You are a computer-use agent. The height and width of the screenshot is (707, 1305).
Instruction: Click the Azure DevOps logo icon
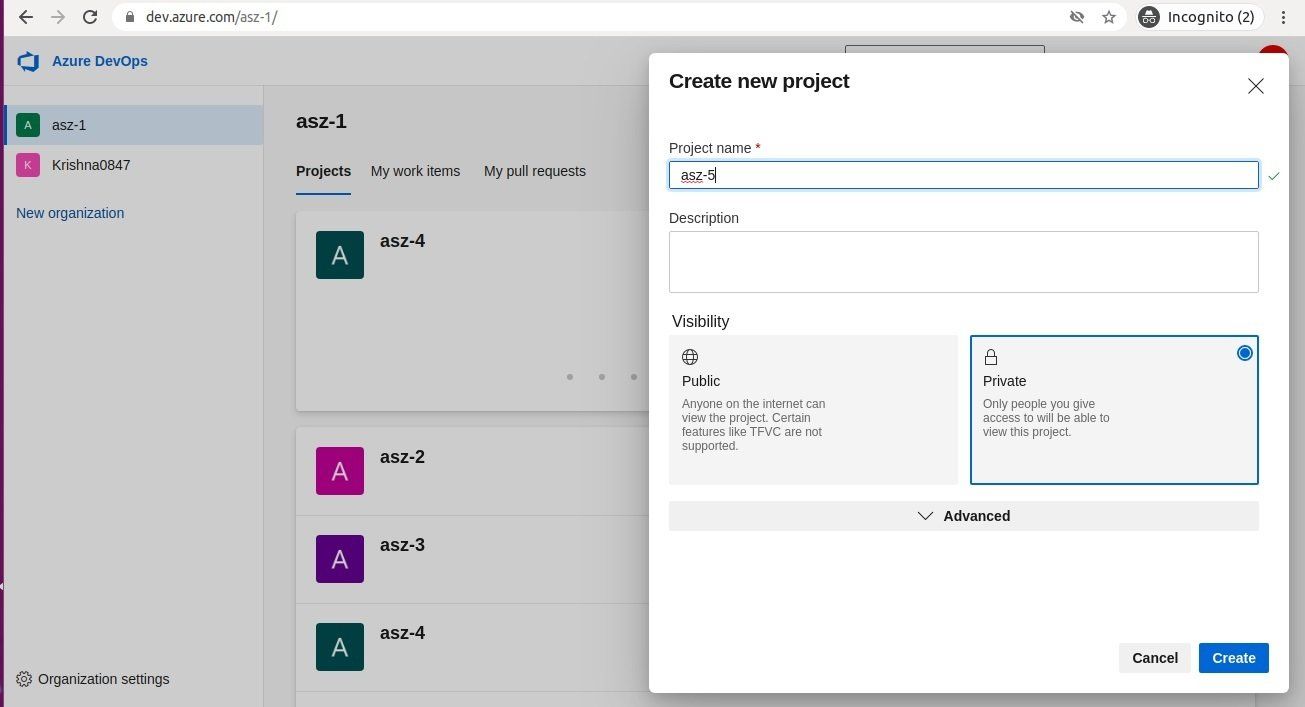point(28,62)
